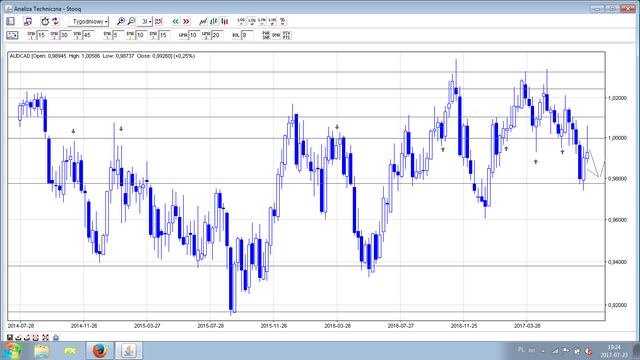Toggle second LOG scale button

pos(252,21)
